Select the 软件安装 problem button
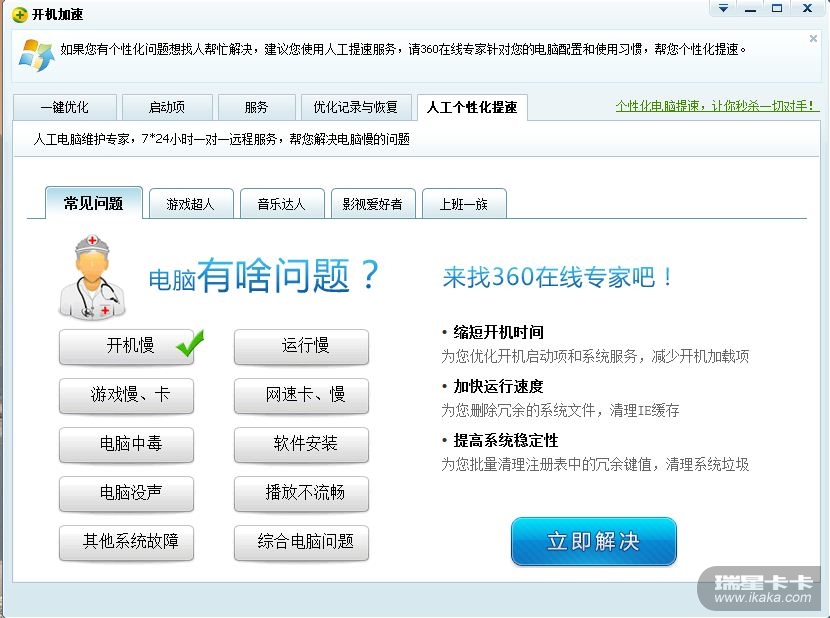The height and width of the screenshot is (618, 830). coord(301,444)
